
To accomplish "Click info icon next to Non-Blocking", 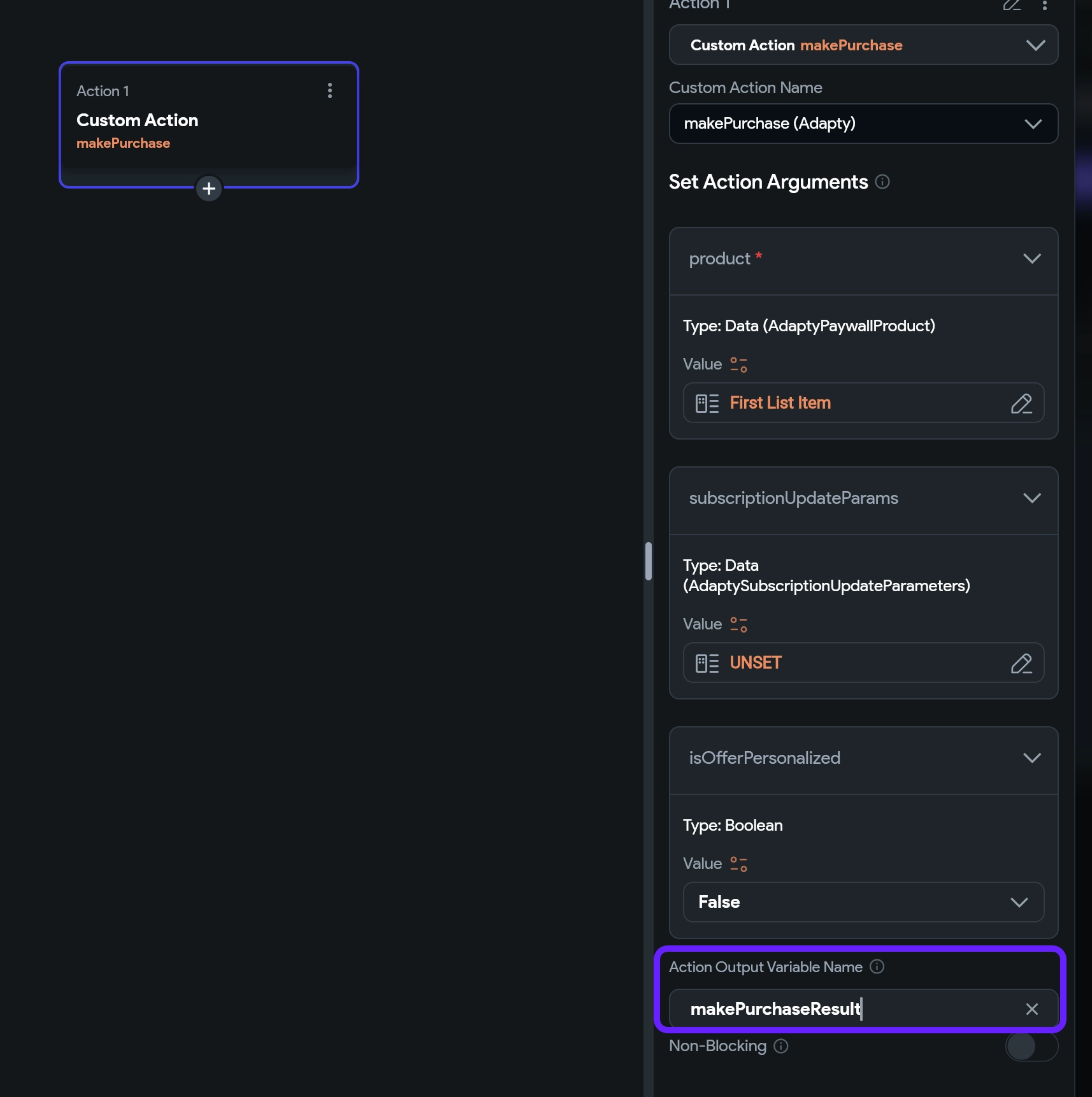I will 781,1046.
